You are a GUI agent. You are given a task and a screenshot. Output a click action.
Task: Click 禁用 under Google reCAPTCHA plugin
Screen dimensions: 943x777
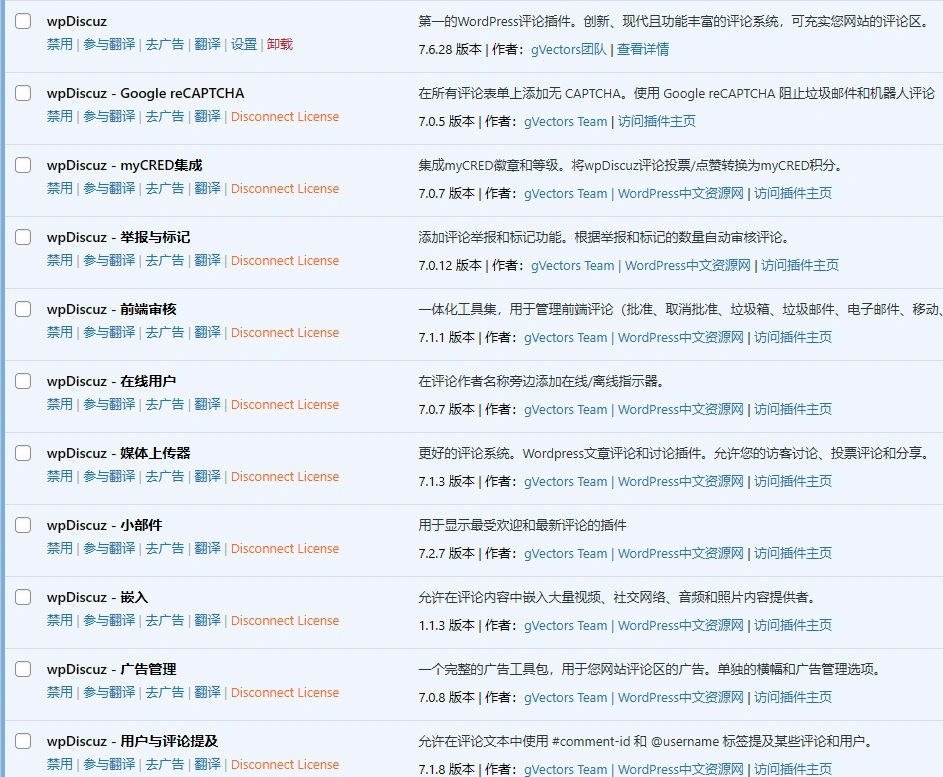coord(60,116)
